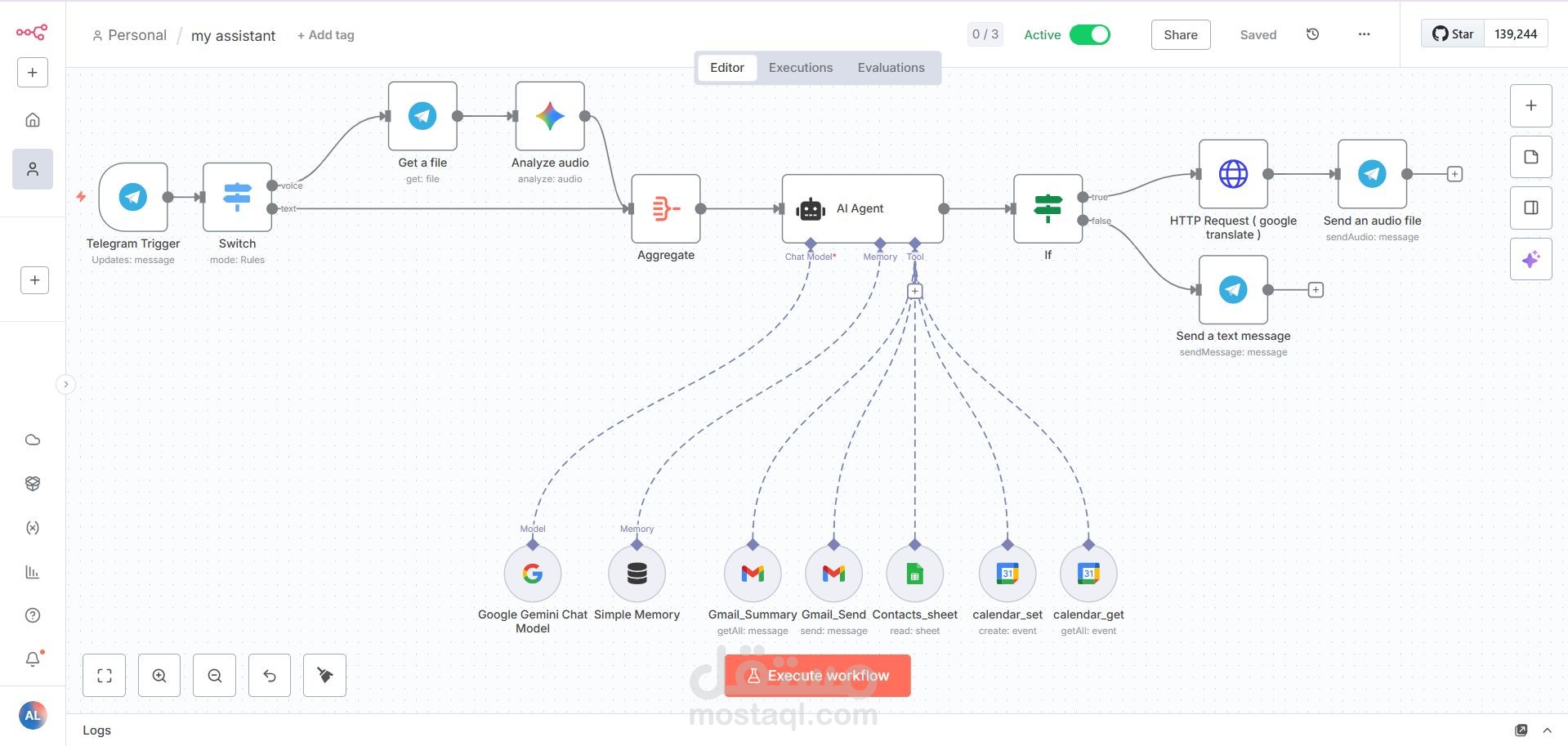Open the more options ellipsis menu

coord(1364,34)
